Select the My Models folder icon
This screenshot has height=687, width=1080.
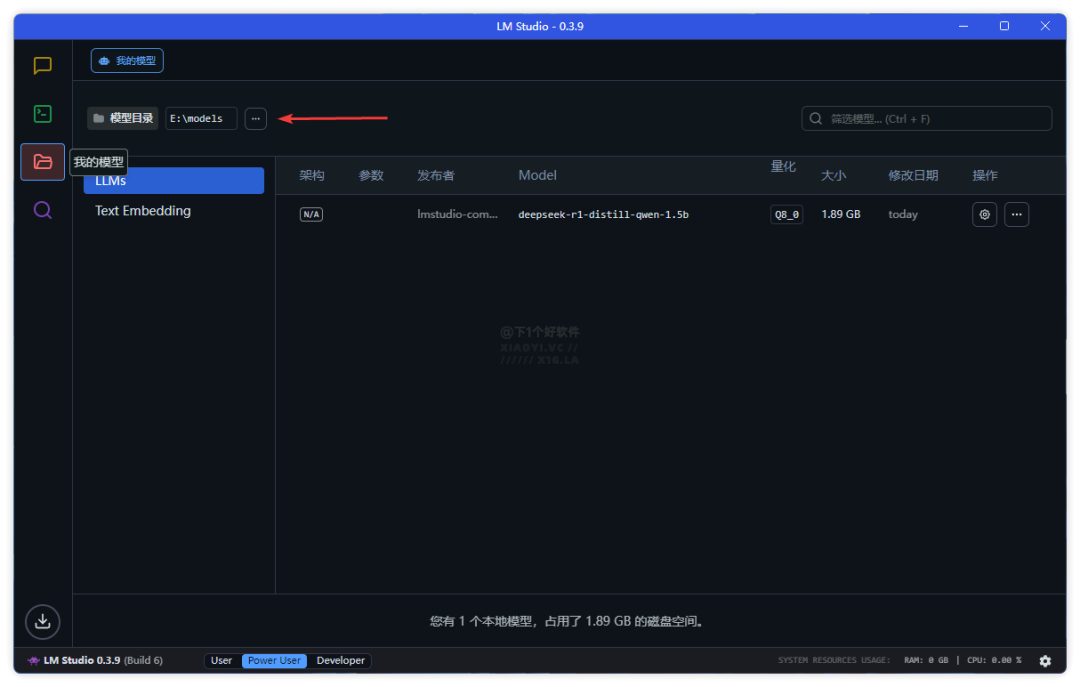point(42,162)
